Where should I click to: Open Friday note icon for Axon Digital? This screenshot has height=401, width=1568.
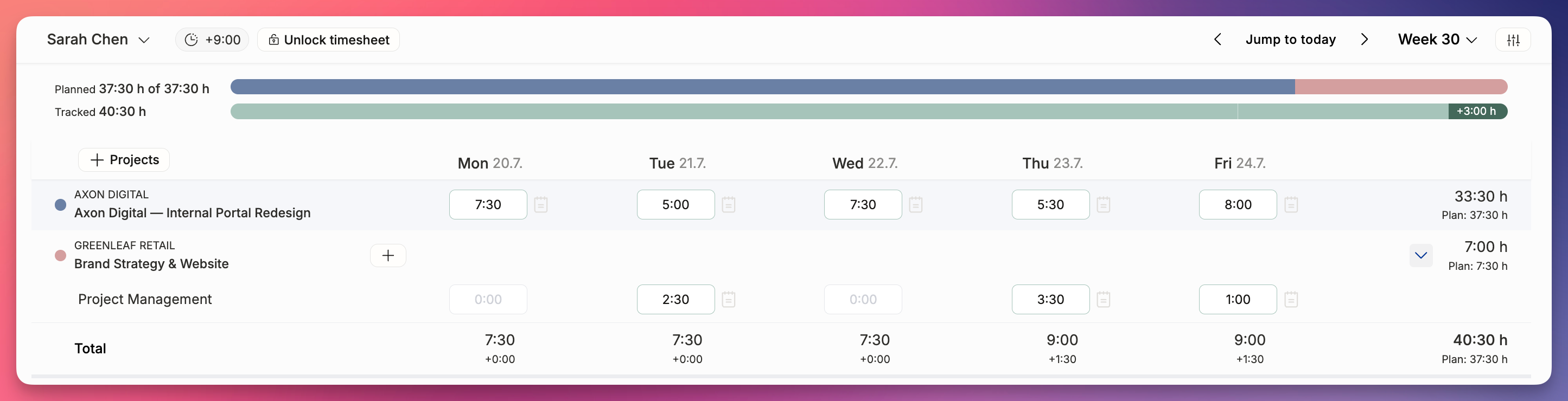click(x=1291, y=205)
